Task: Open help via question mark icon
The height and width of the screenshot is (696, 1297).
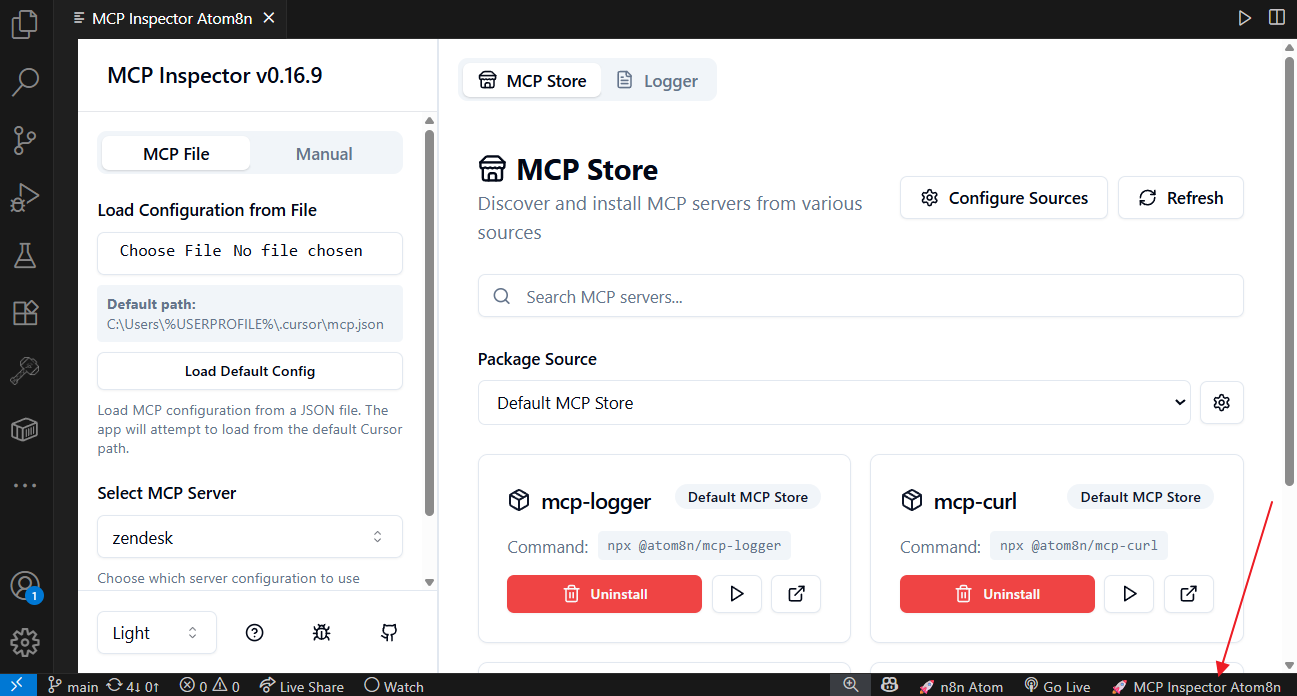Action: coord(255,633)
